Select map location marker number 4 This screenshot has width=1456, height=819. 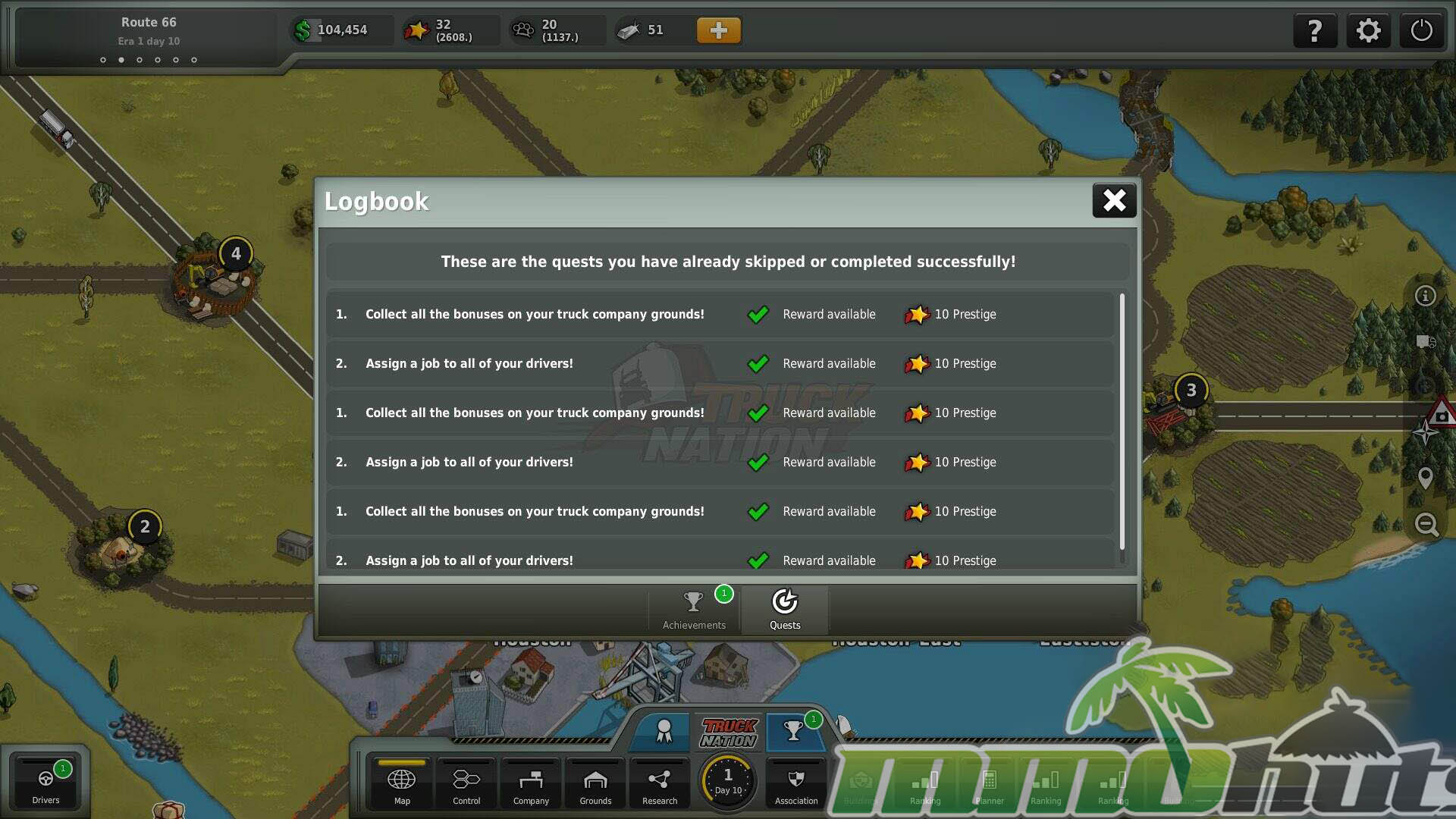(236, 254)
